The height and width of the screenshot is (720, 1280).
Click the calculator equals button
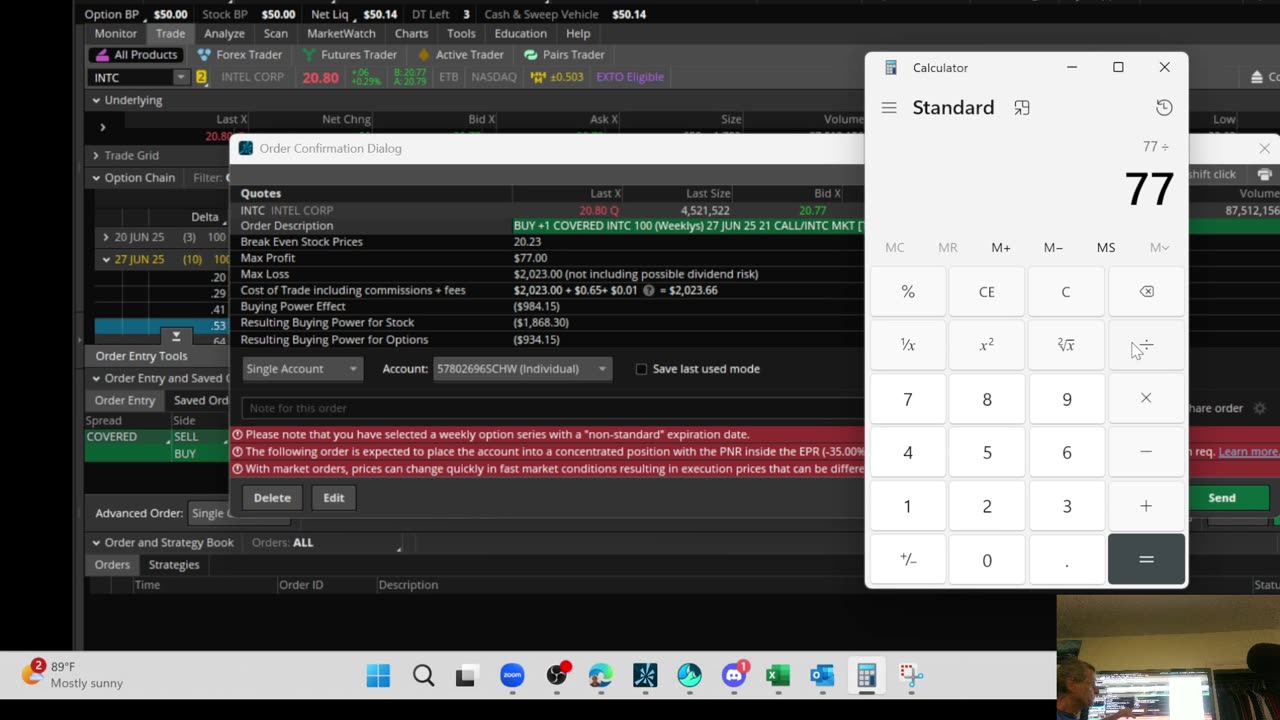pyautogui.click(x=1146, y=560)
